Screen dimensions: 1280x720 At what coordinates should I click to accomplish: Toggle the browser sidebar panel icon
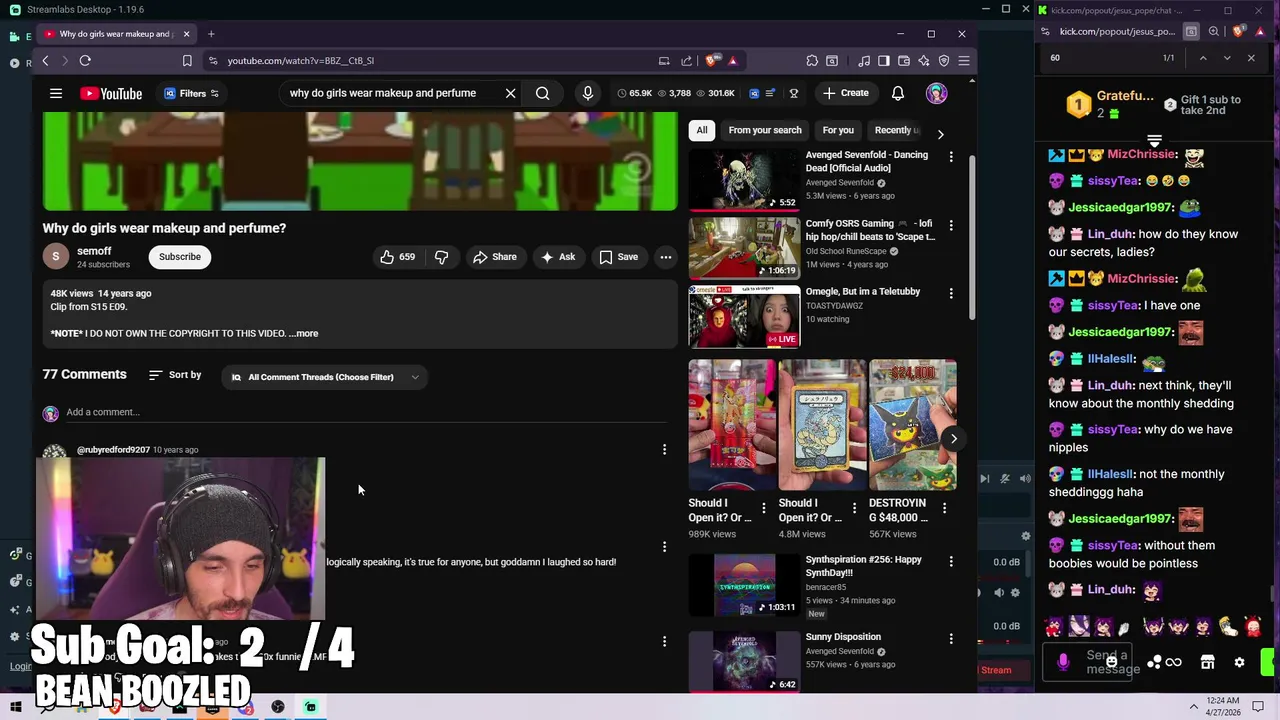pyautogui.click(x=884, y=61)
